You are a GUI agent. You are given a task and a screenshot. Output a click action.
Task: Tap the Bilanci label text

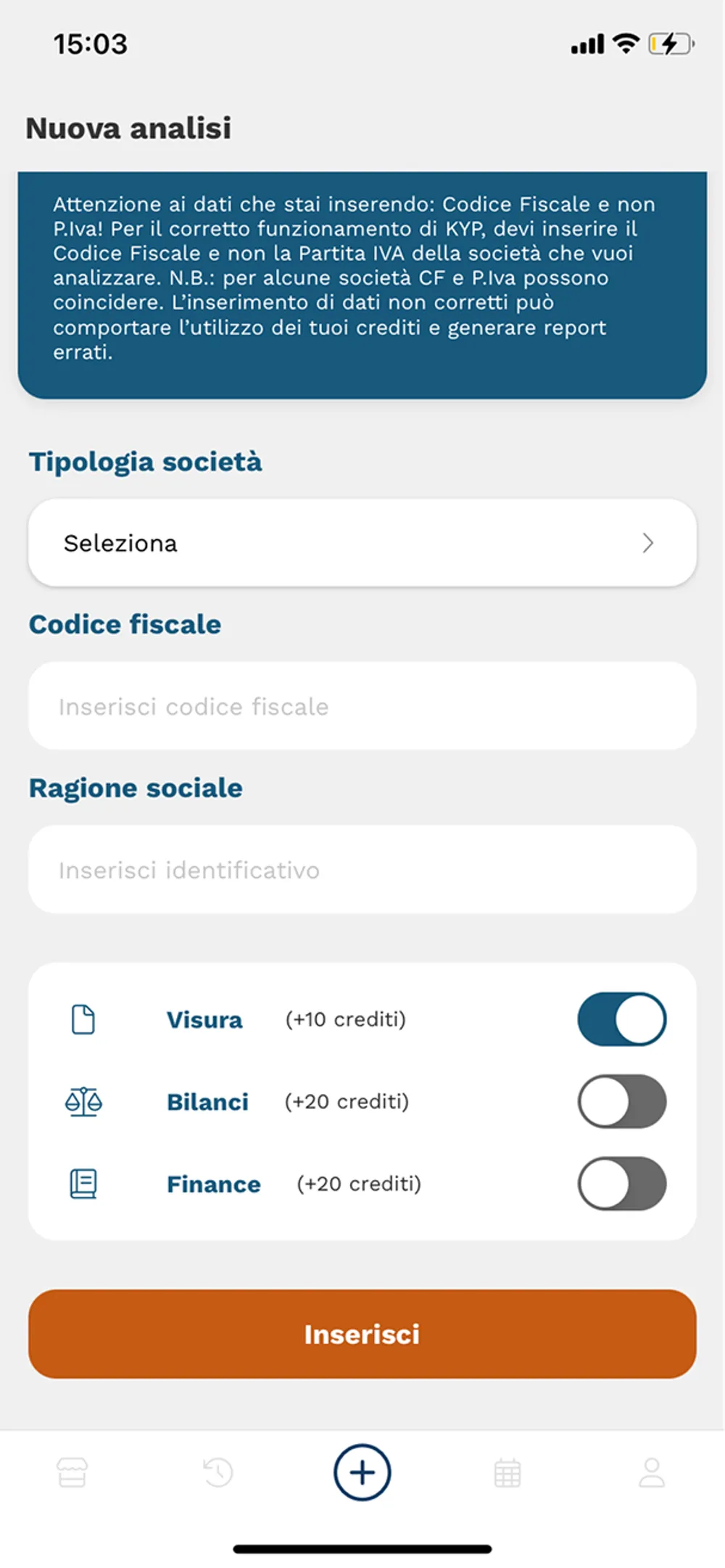(207, 1102)
